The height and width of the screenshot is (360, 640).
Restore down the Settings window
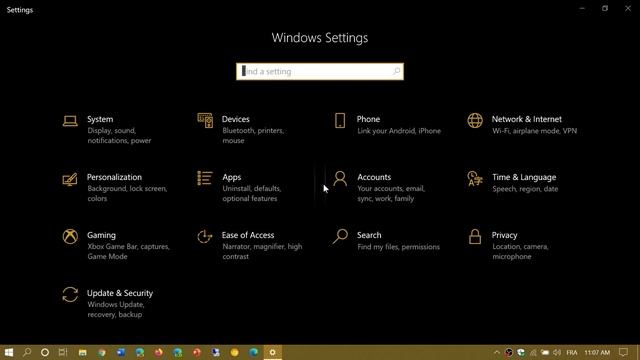(x=605, y=8)
